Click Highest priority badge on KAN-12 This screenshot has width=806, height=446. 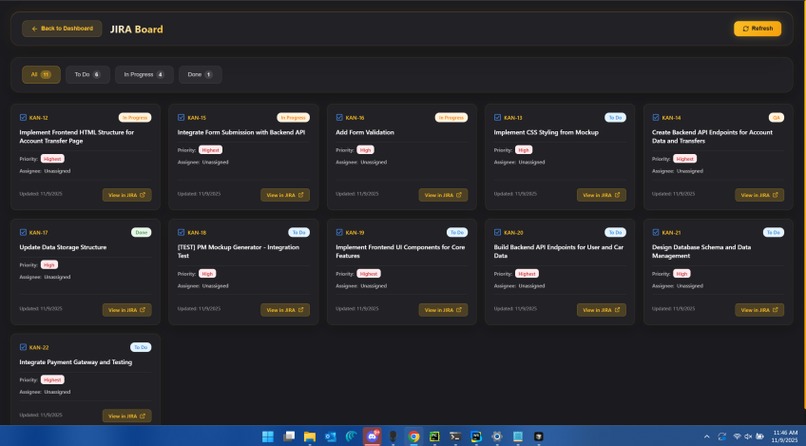pyautogui.click(x=52, y=159)
